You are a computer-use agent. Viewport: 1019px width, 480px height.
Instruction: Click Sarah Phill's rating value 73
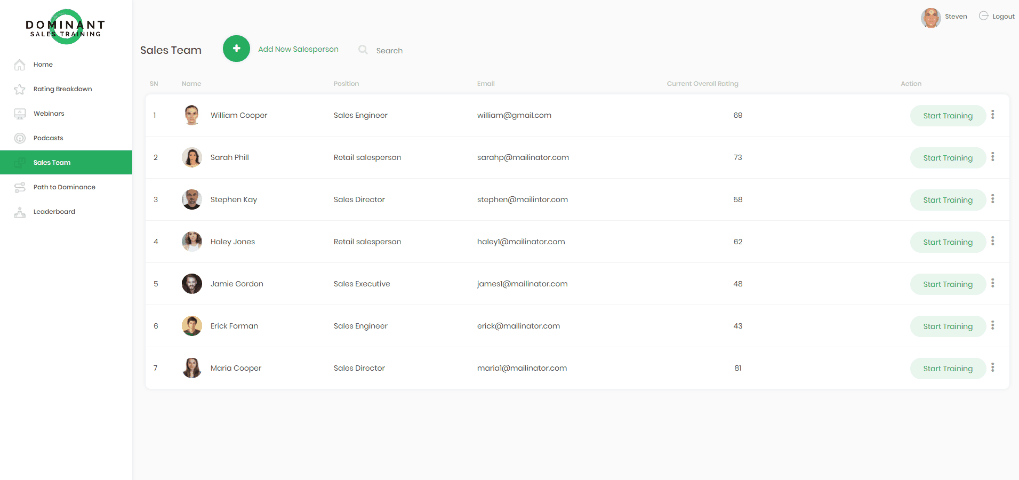pyautogui.click(x=738, y=158)
